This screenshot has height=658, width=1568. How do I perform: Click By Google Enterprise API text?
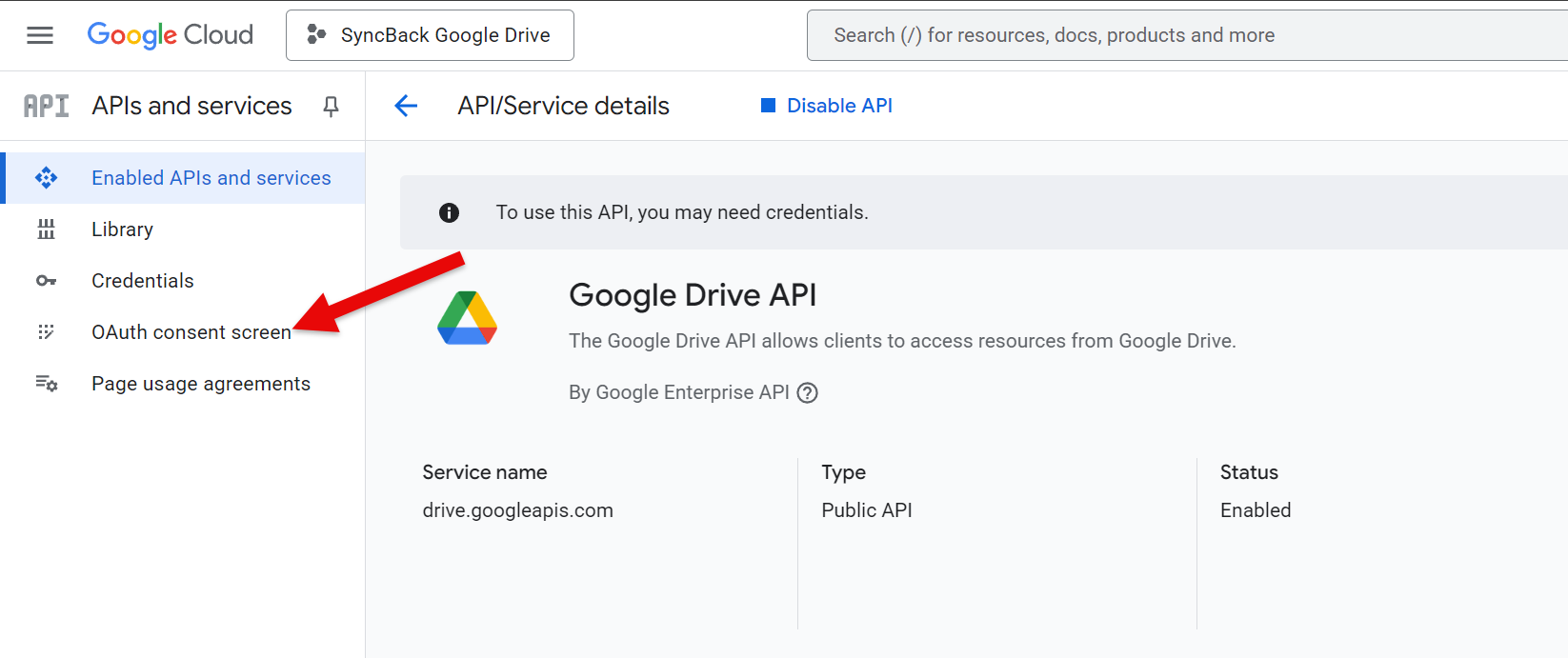679,392
